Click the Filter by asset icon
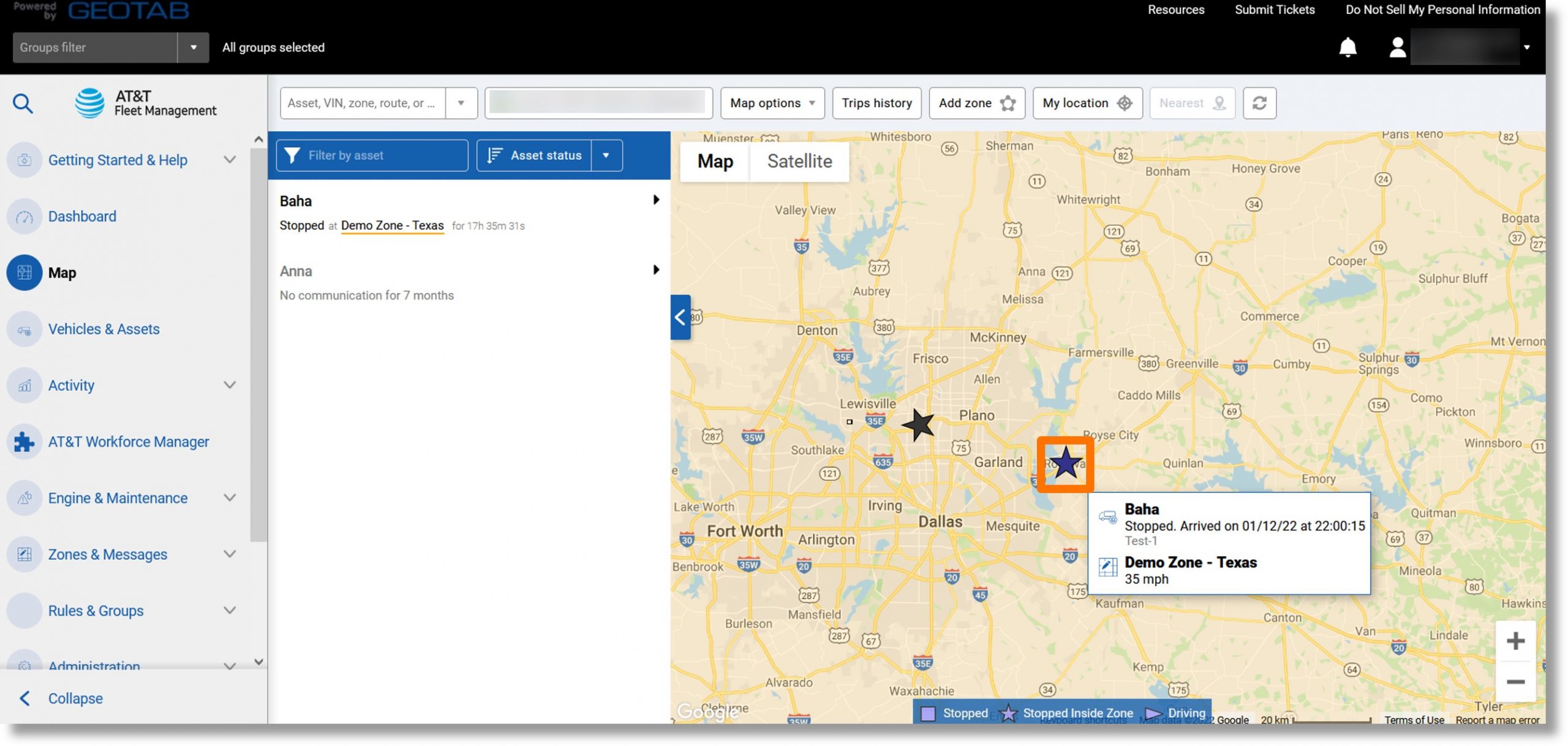 click(293, 155)
